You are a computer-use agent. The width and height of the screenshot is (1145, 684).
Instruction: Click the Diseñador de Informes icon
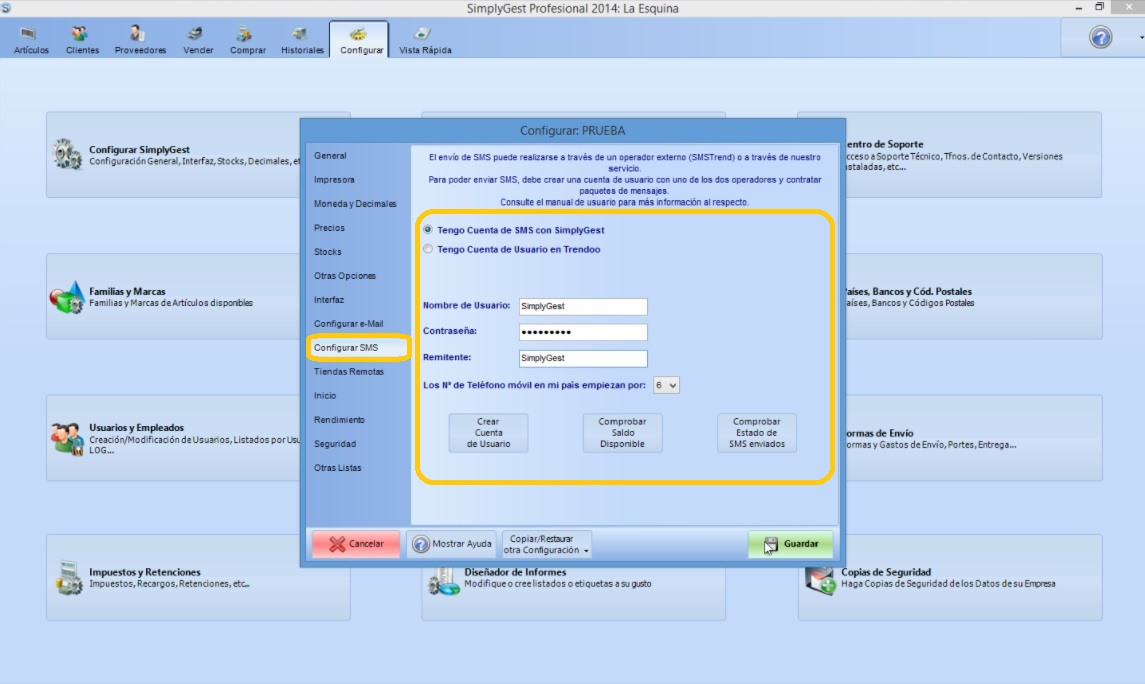click(444, 582)
